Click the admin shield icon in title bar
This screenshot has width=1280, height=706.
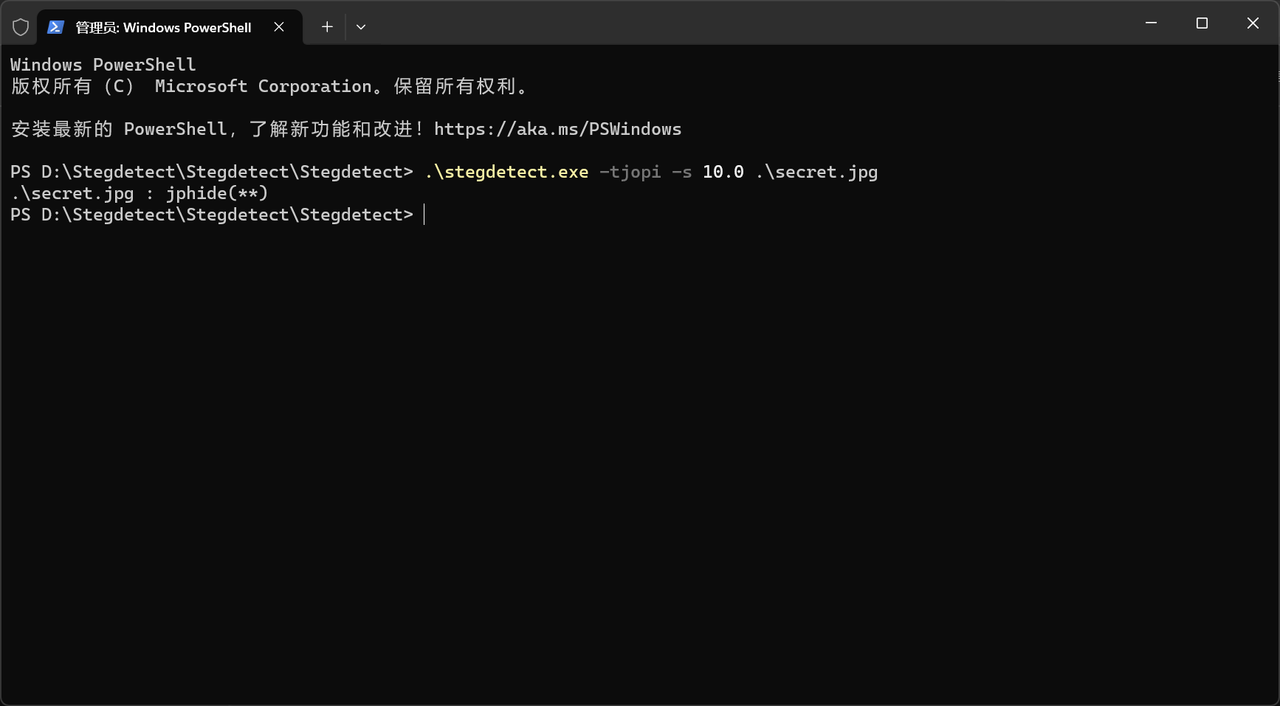(x=20, y=27)
